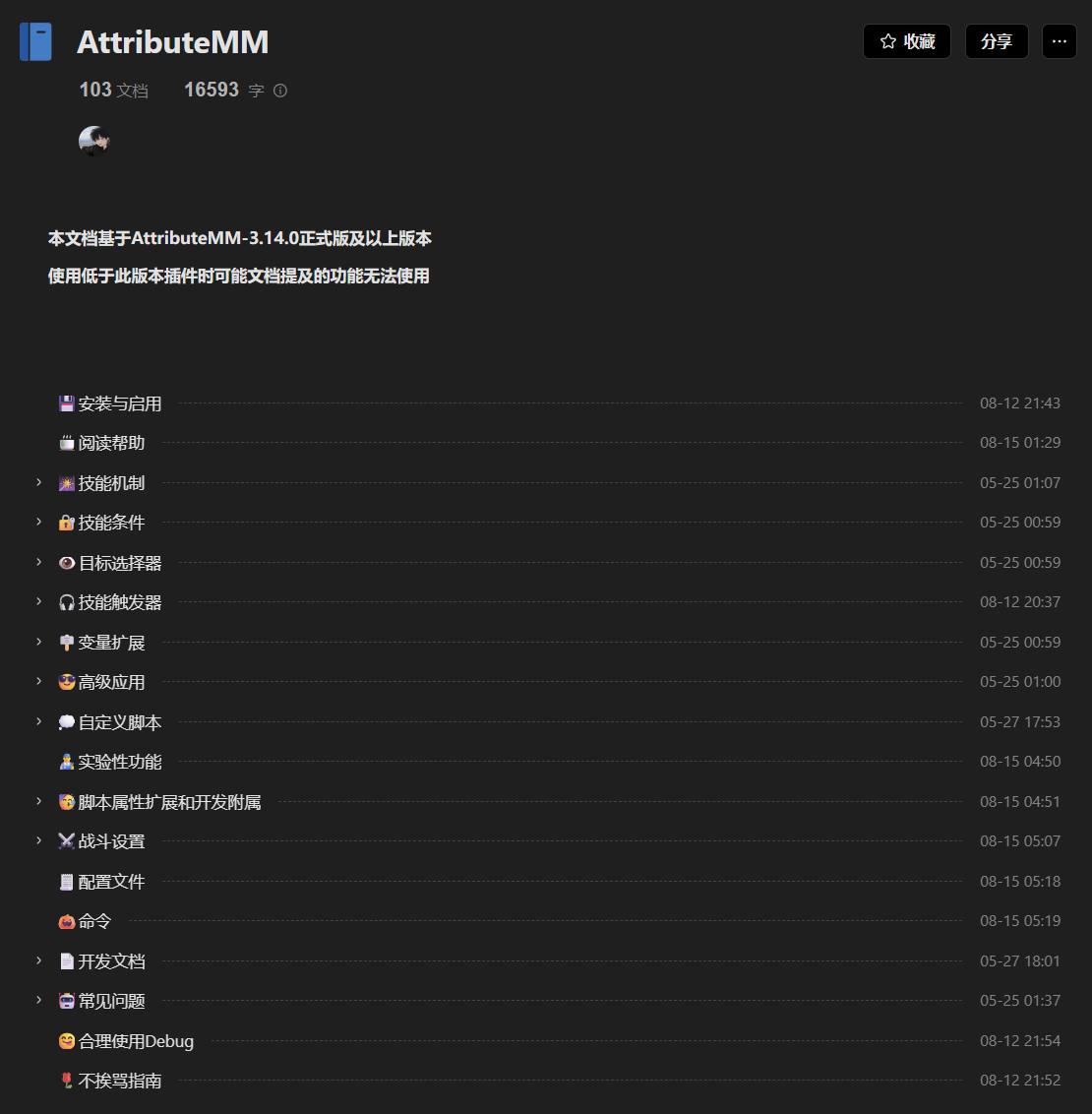
Task: Click the info icon next to word count
Action: 280,91
